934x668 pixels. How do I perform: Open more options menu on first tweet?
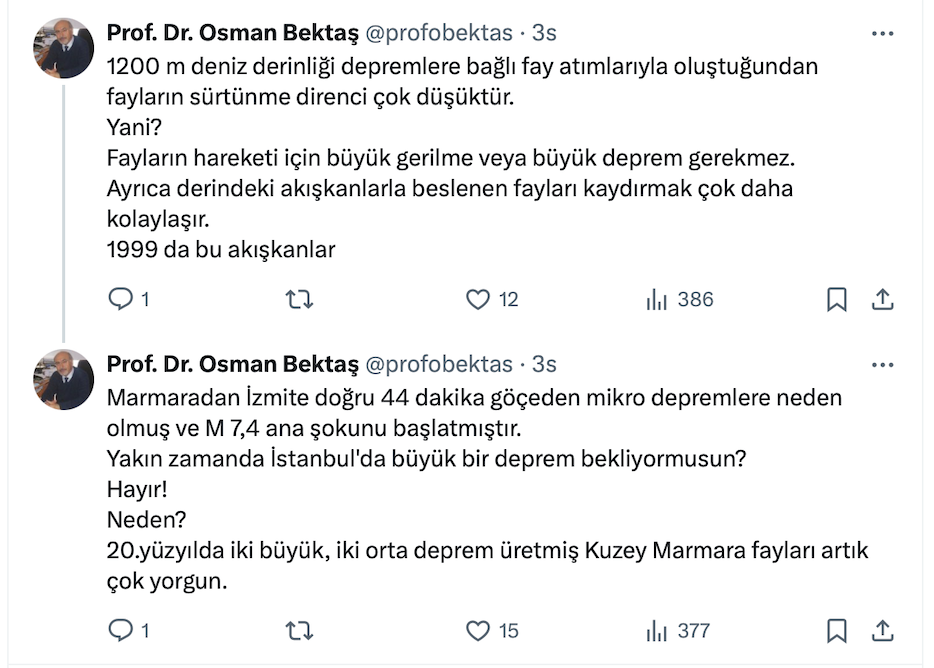click(882, 33)
